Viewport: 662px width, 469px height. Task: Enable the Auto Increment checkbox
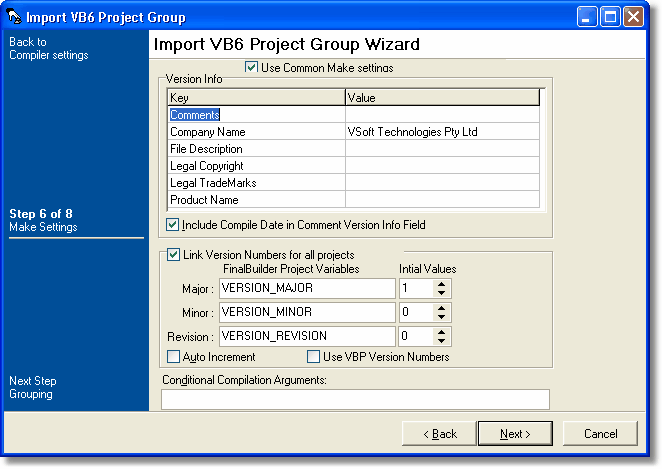pyautogui.click(x=173, y=357)
